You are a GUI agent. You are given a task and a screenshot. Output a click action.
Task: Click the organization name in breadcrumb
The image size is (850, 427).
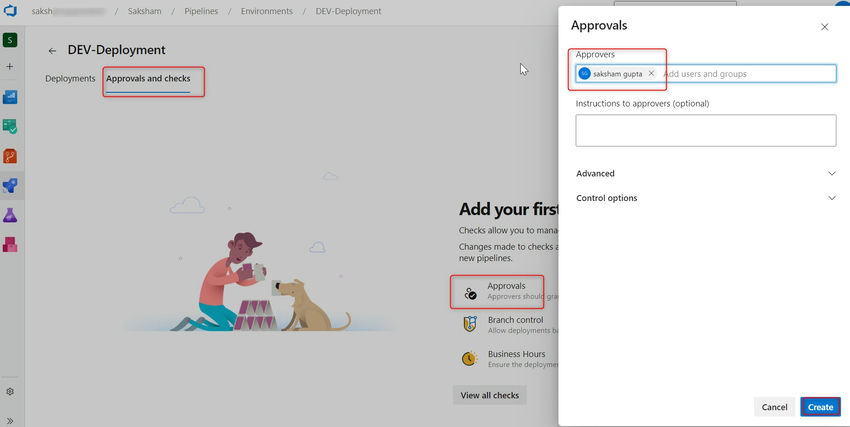coord(68,11)
